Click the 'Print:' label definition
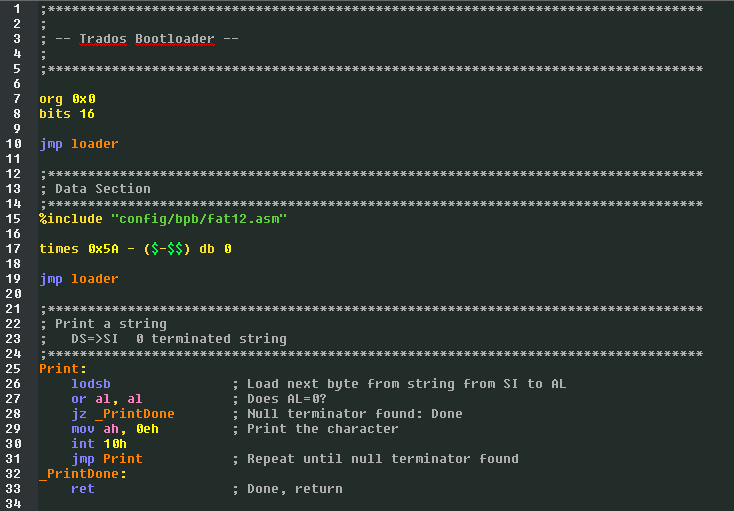 click(63, 368)
